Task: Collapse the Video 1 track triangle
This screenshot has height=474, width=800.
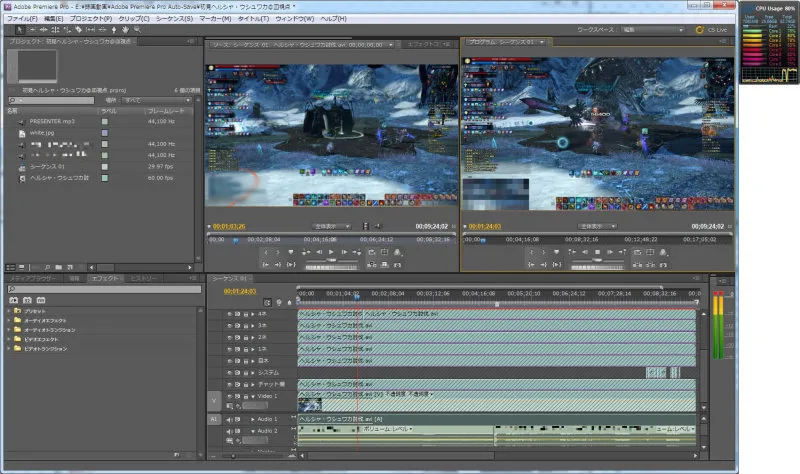Action: pyautogui.click(x=253, y=396)
